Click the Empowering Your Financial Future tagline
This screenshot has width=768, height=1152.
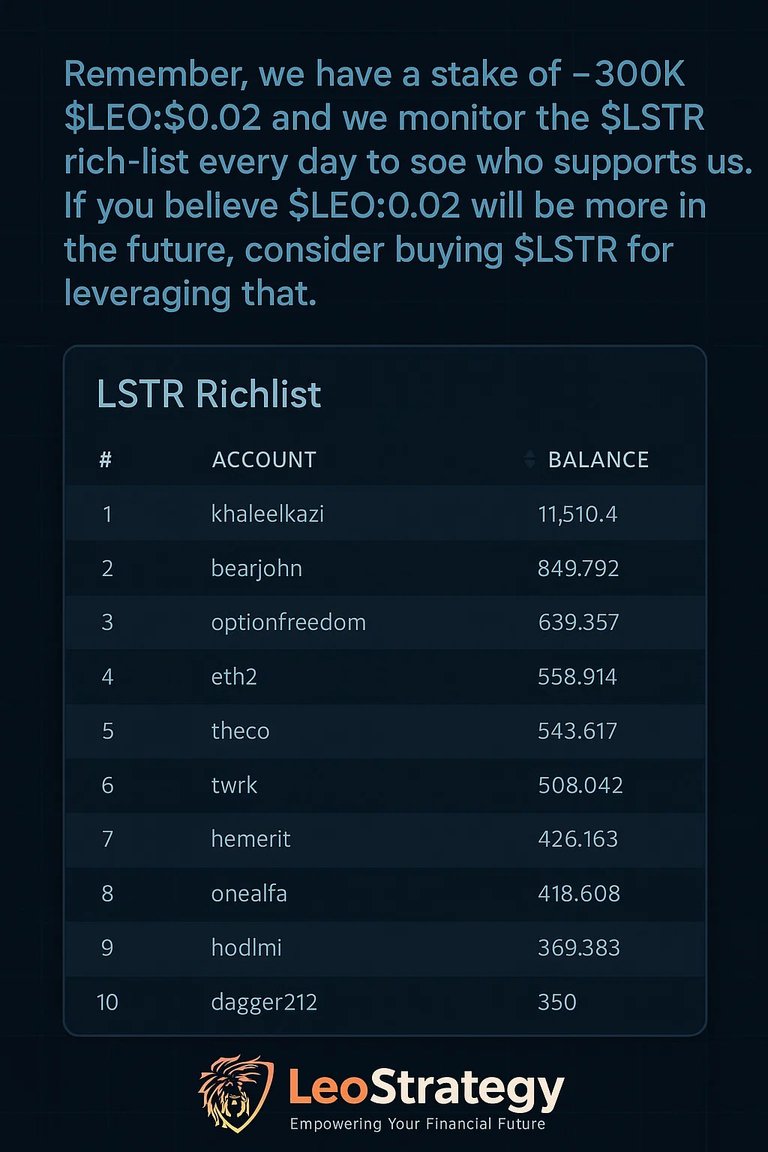(x=417, y=1124)
